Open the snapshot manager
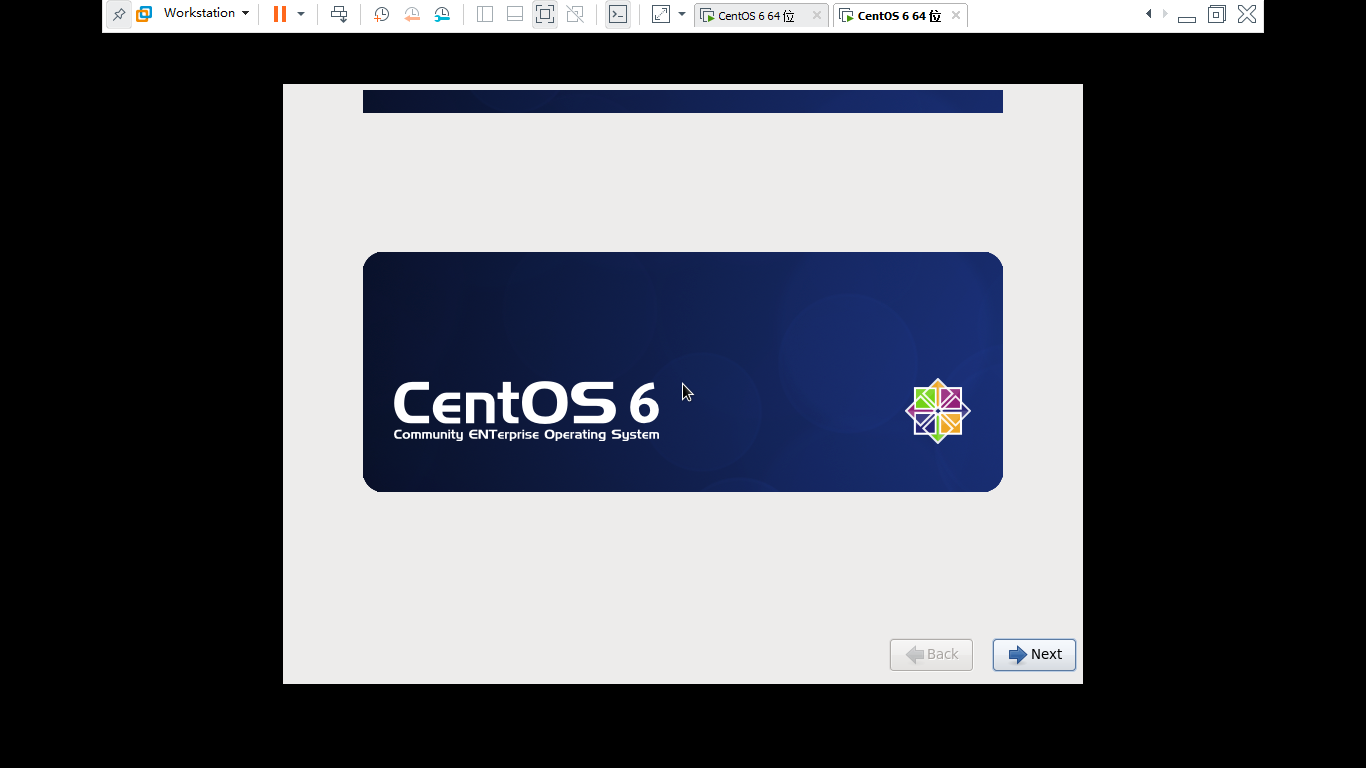 442,14
